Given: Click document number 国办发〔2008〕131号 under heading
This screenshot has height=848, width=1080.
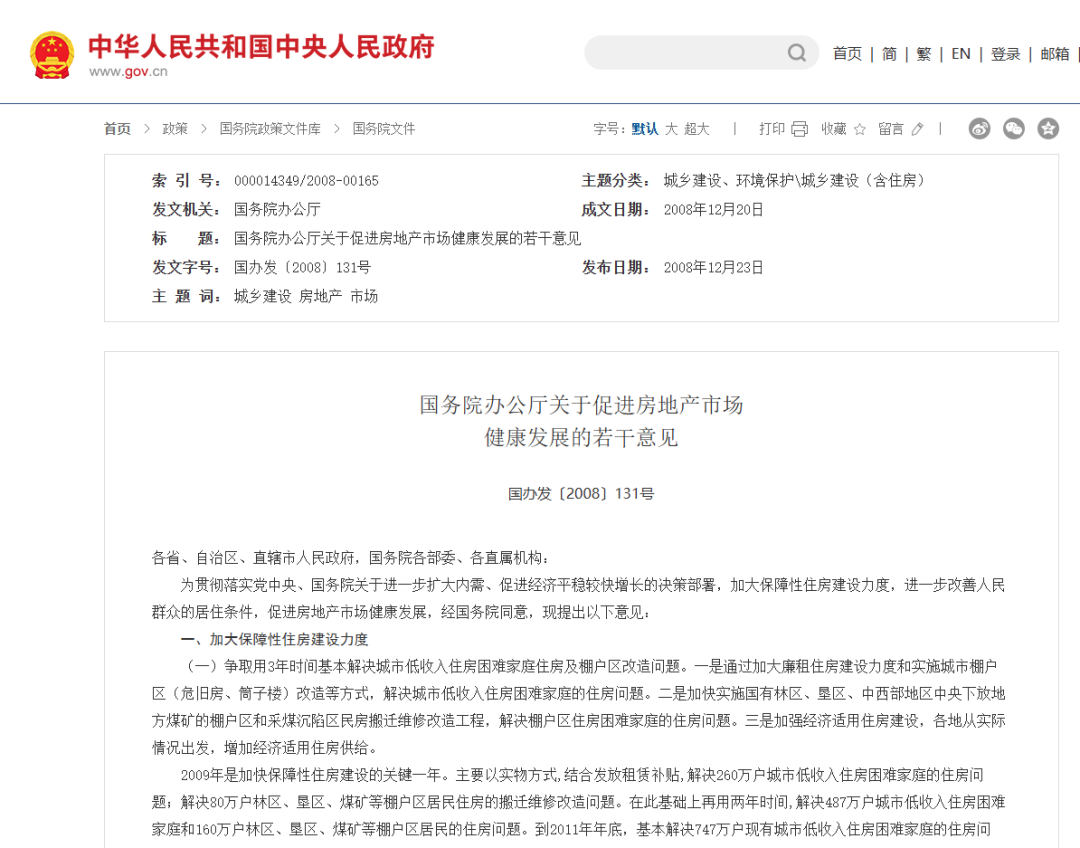Looking at the screenshot, I should point(581,494).
